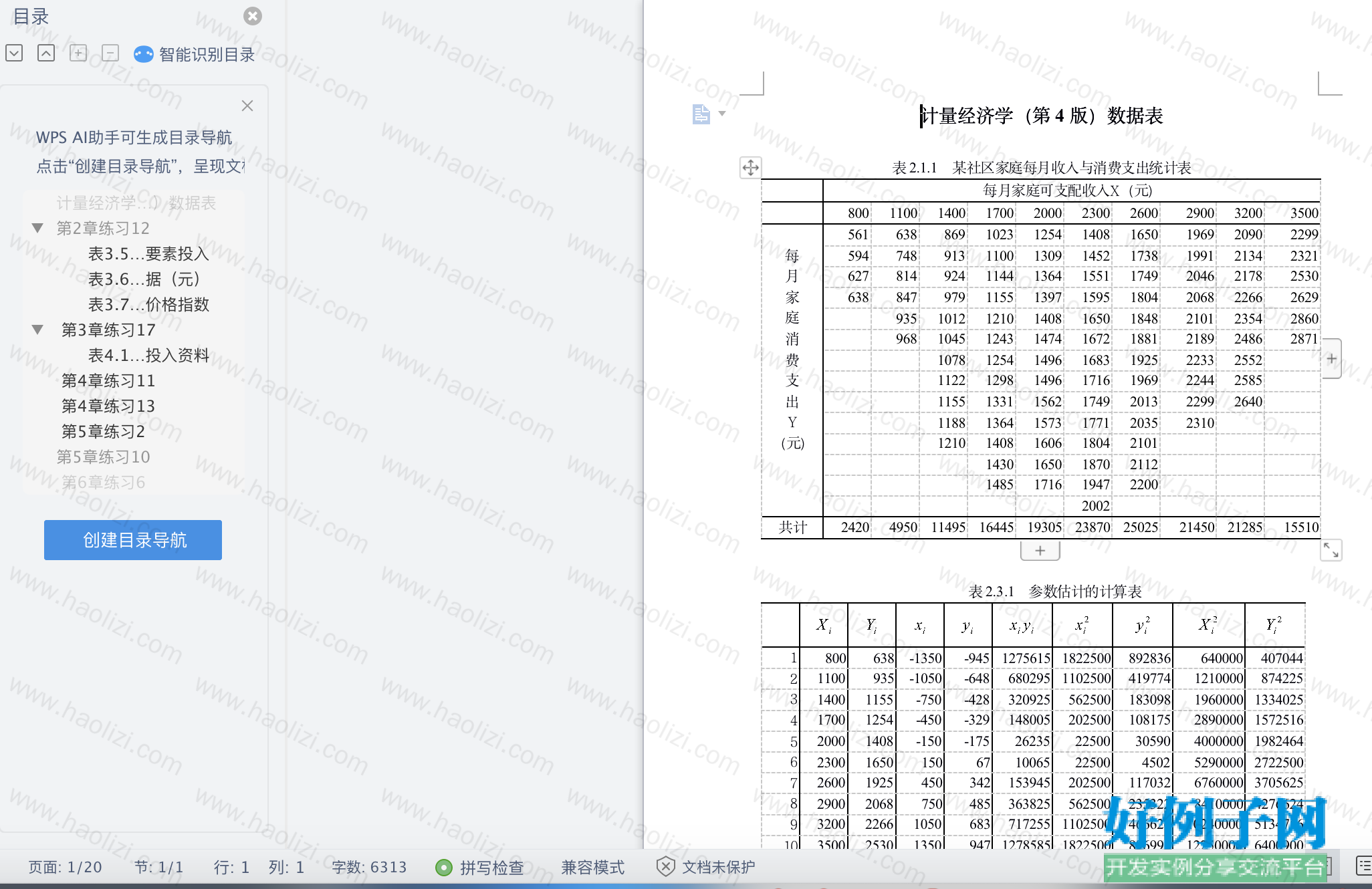Click the 共计 row label cell
This screenshot has height=889, width=1372.
[792, 527]
